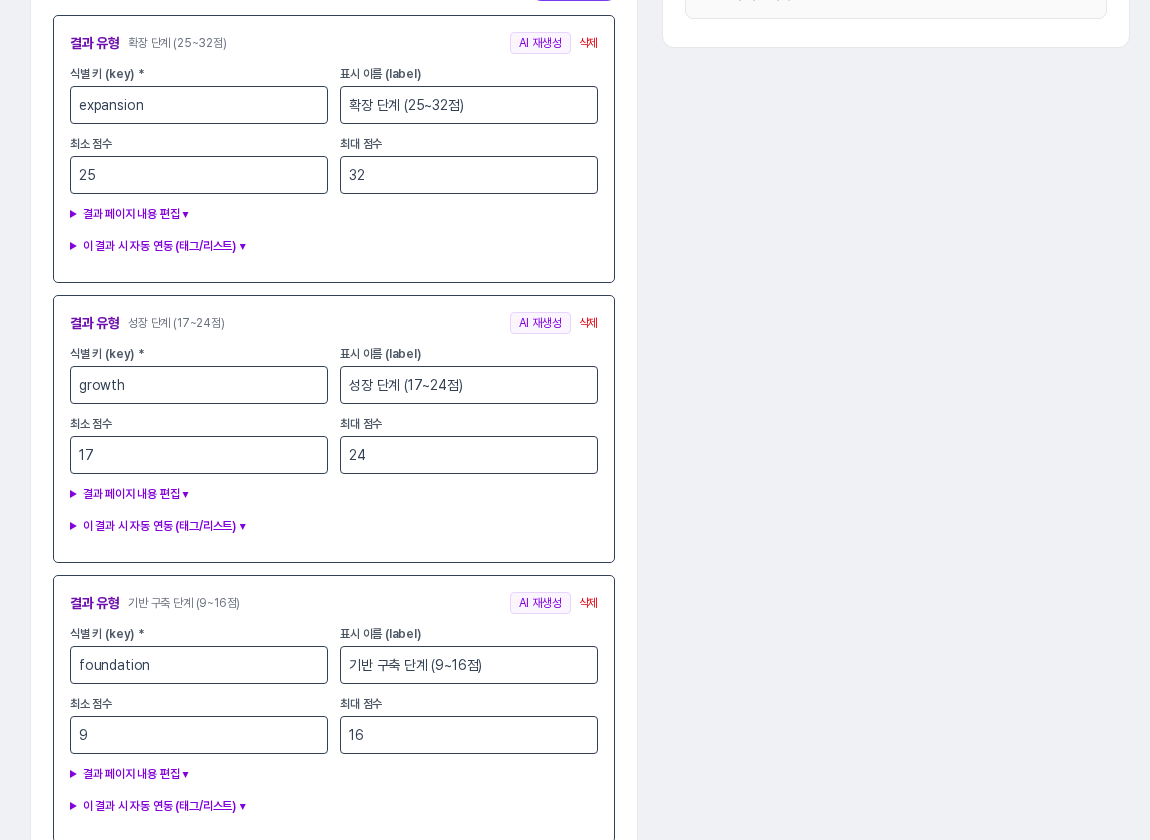Delete the 기반 구축 단계 result type
This screenshot has width=1150, height=840.
click(x=588, y=603)
